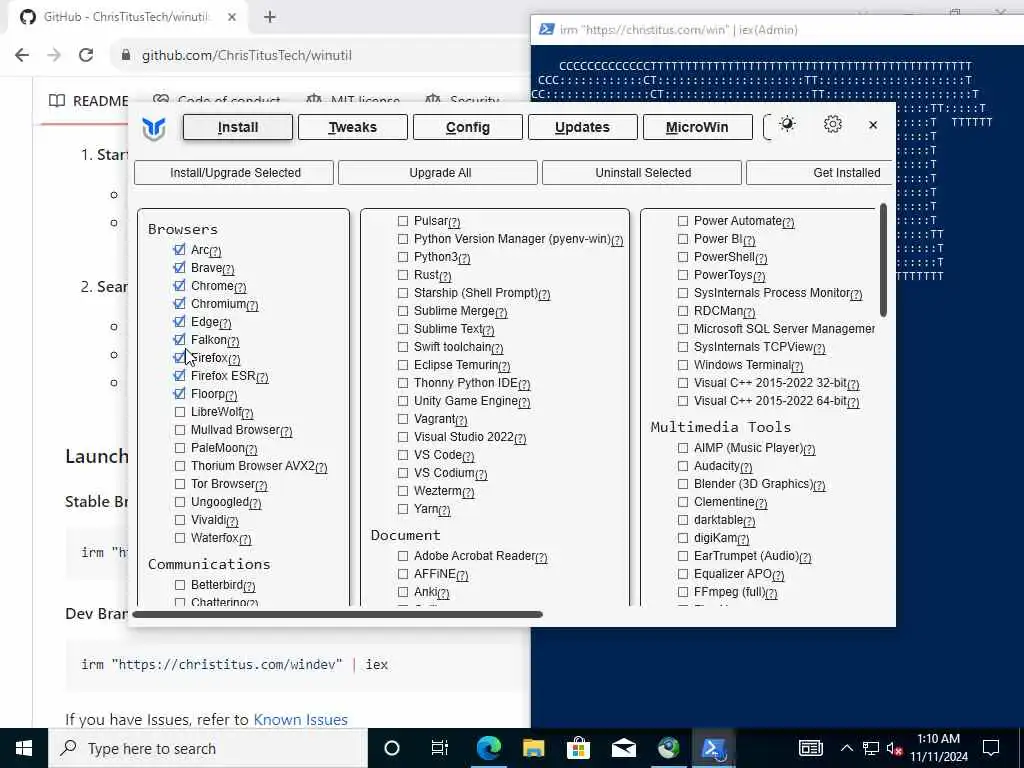This screenshot has width=1024, height=768.
Task: Close the WinUtil window with X
Action: point(873,125)
